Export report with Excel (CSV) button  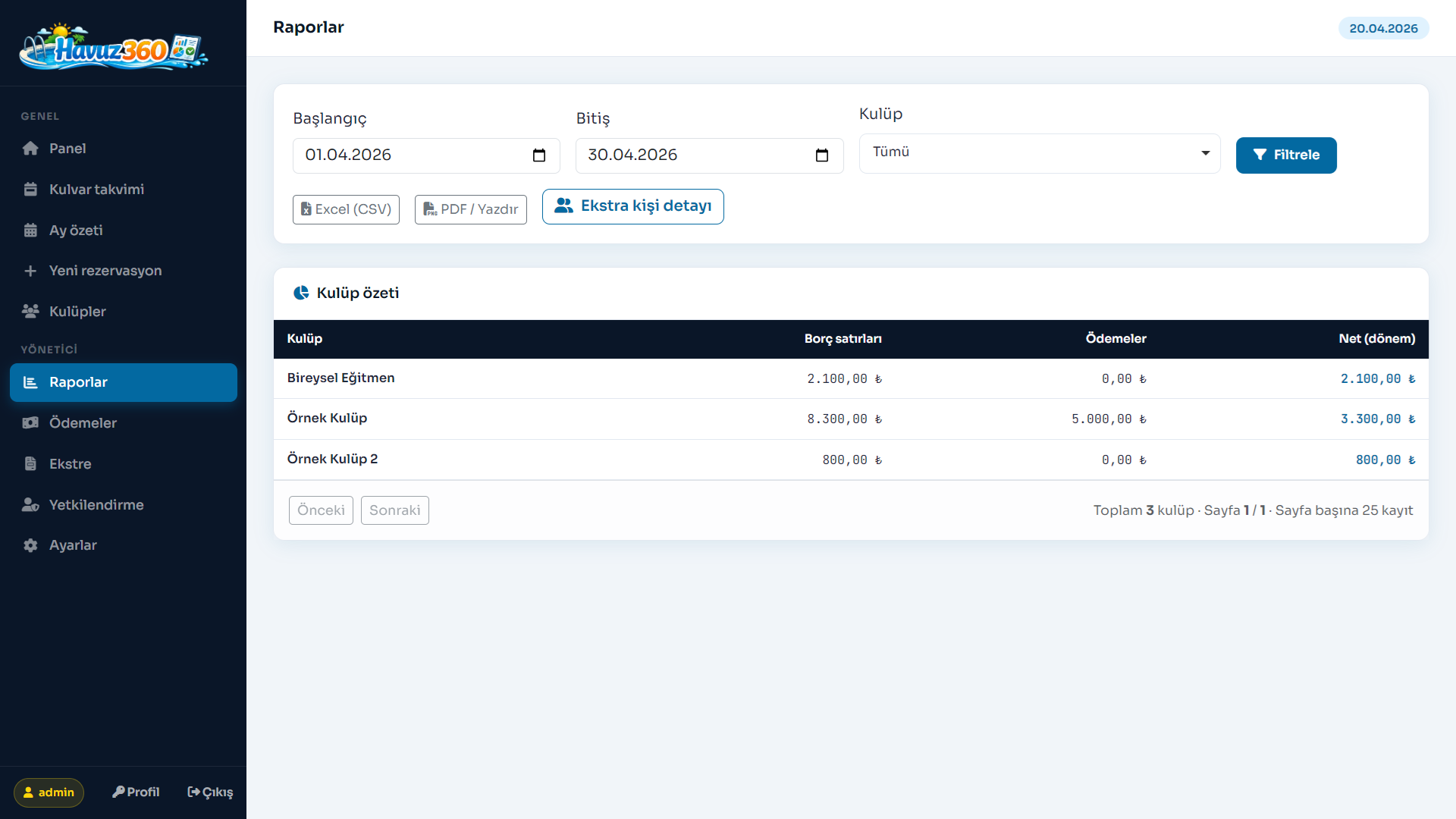[346, 209]
